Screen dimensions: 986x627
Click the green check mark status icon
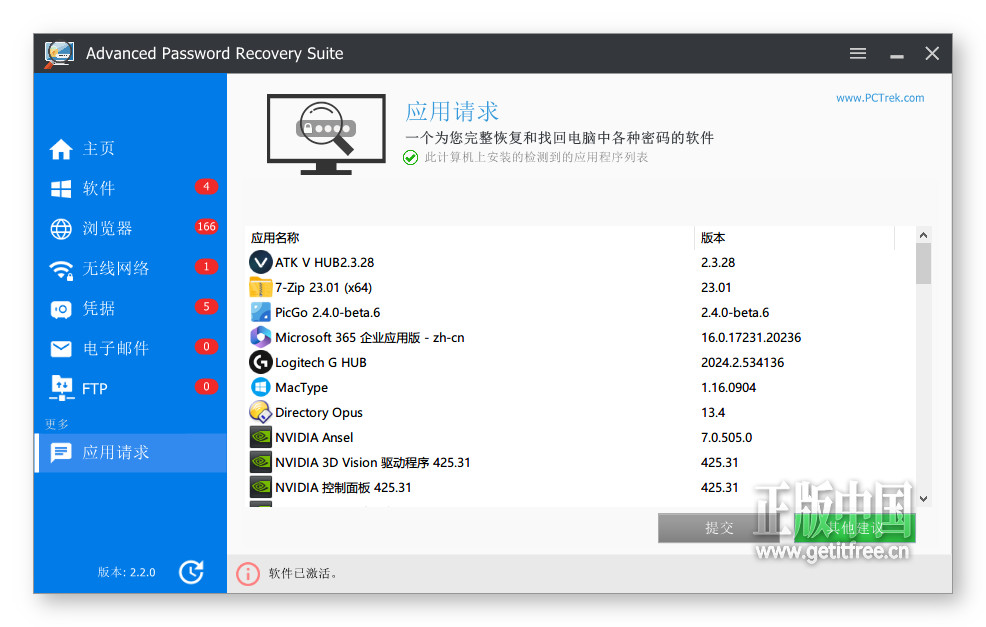tap(411, 158)
